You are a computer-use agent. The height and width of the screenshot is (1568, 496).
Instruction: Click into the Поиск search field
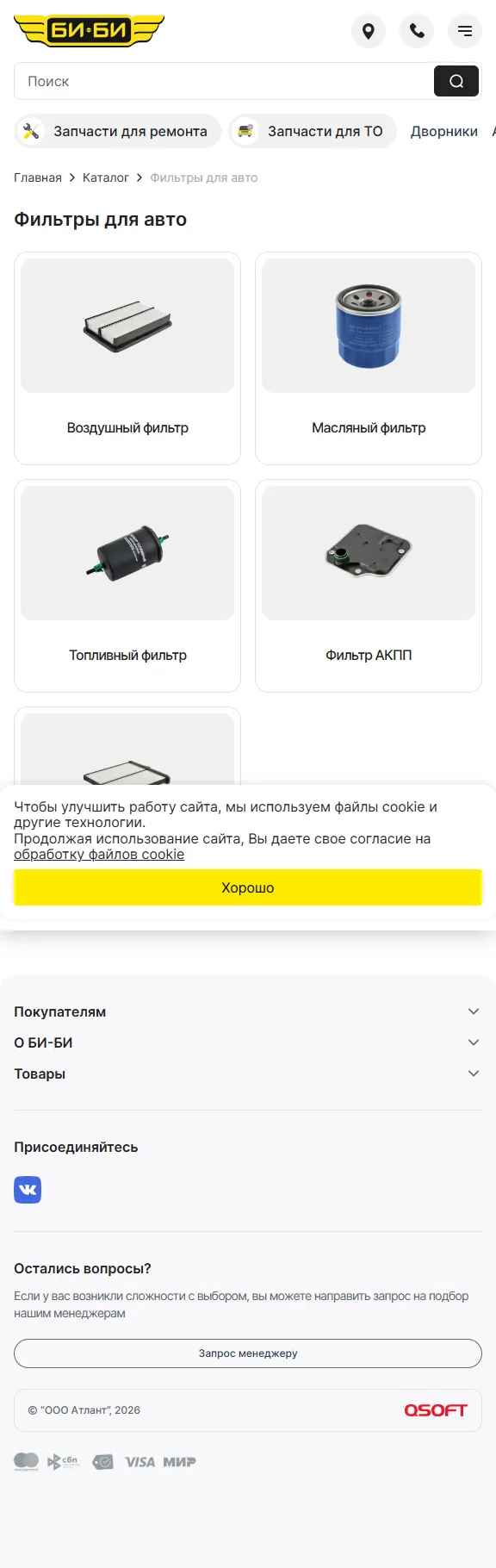pos(224,81)
